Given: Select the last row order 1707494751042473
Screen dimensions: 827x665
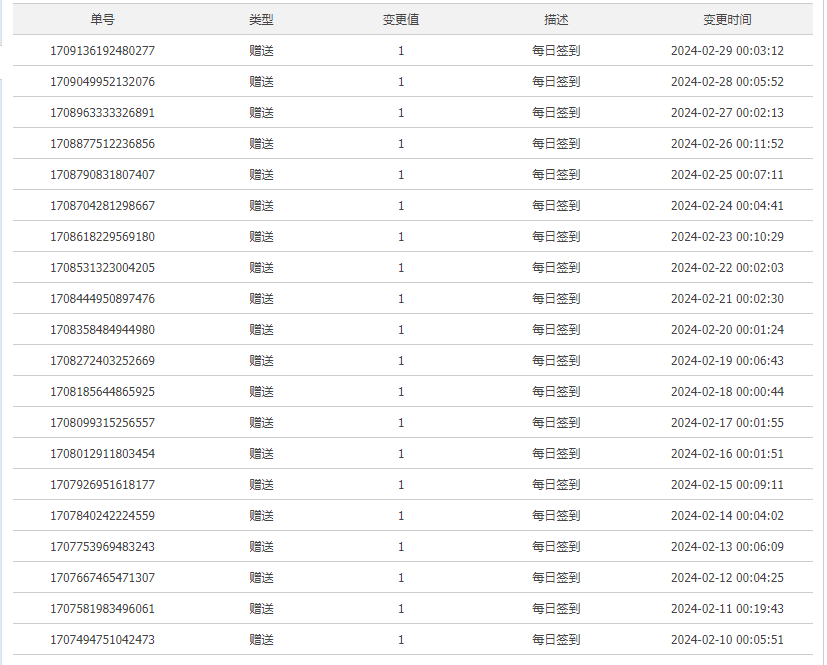Looking at the screenshot, I should click(x=102, y=640).
